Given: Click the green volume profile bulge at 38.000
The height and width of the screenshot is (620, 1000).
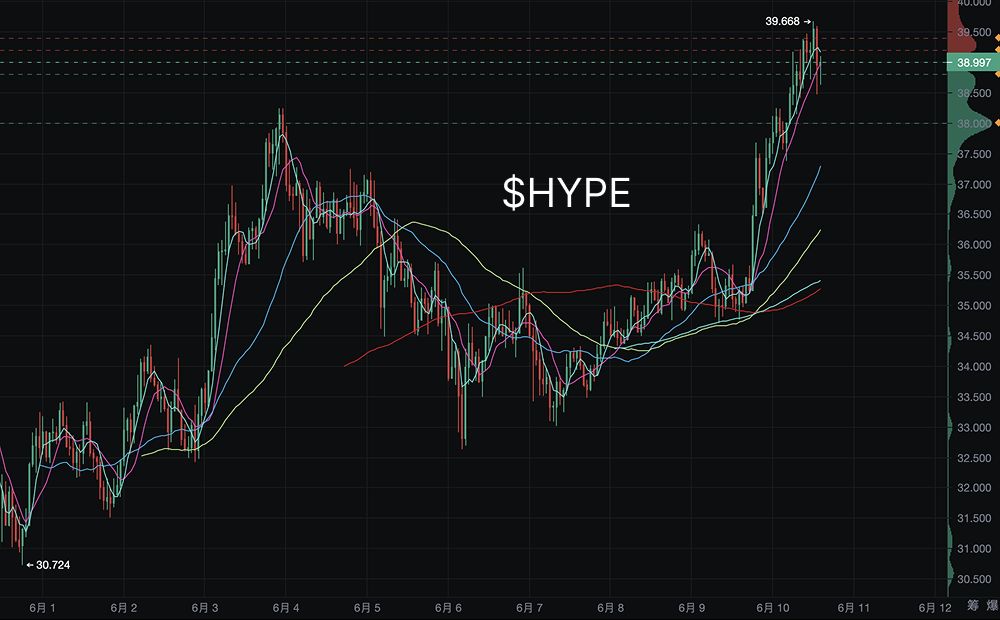Looking at the screenshot, I should [968, 123].
